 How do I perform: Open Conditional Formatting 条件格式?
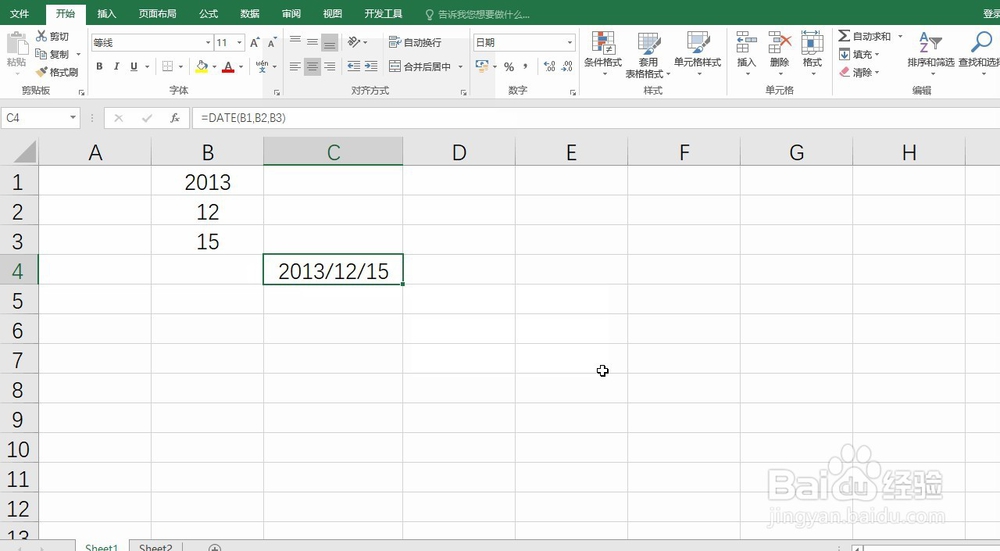coord(603,54)
